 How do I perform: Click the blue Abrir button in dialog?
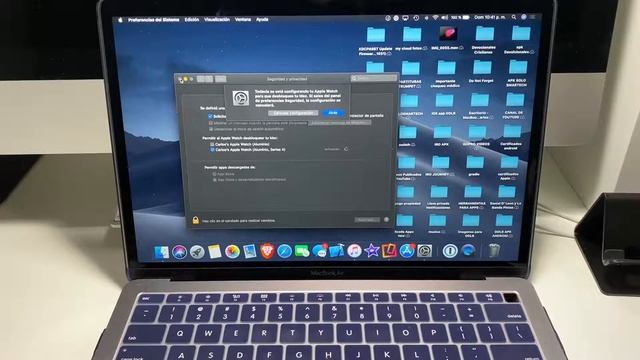point(333,113)
